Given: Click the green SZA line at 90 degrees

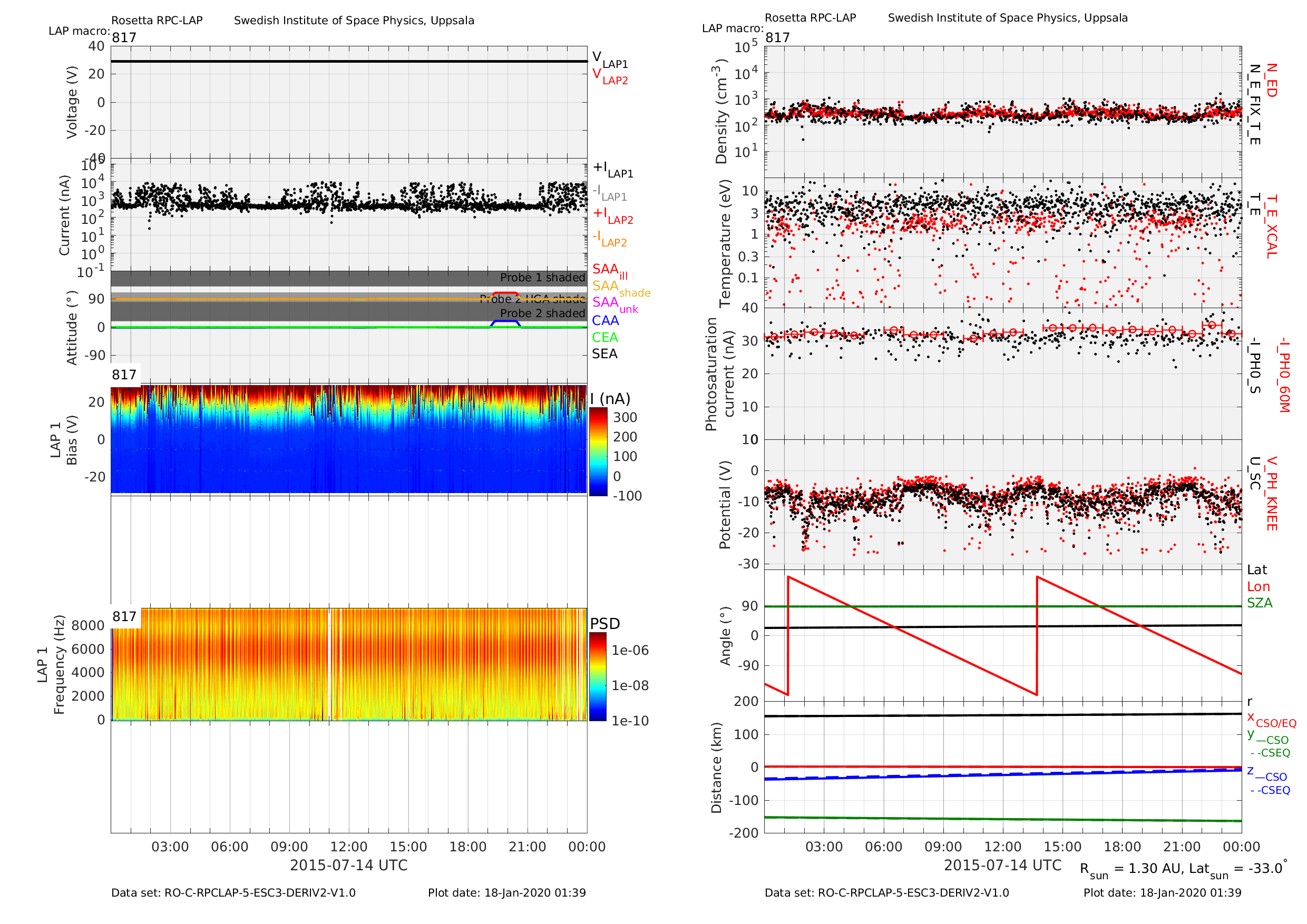Looking at the screenshot, I should tap(1002, 606).
